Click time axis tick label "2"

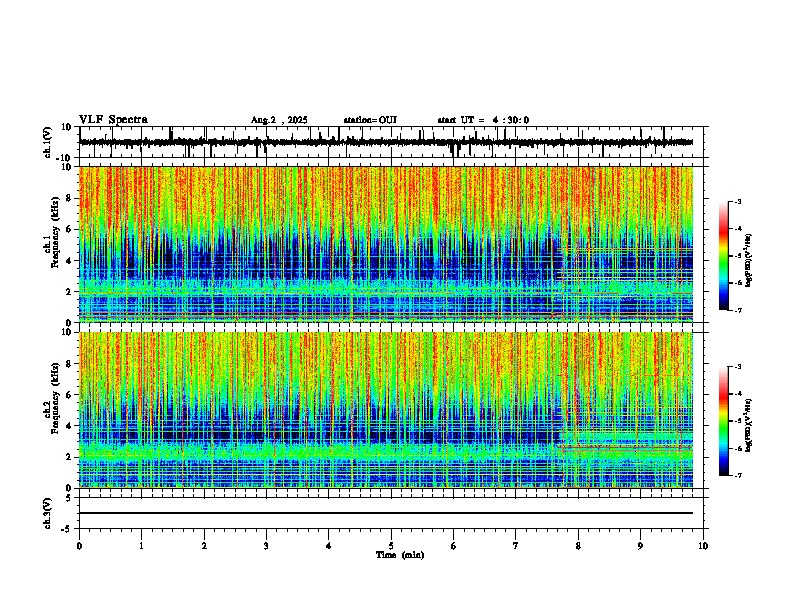(x=204, y=546)
